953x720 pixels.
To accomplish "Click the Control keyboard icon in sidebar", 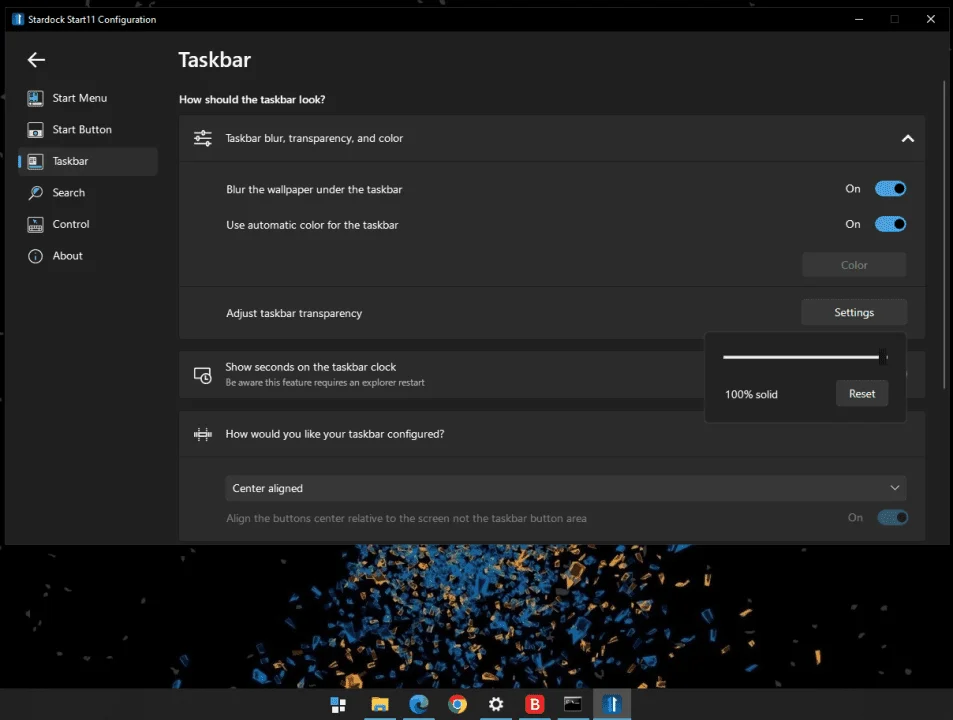I will tap(35, 224).
